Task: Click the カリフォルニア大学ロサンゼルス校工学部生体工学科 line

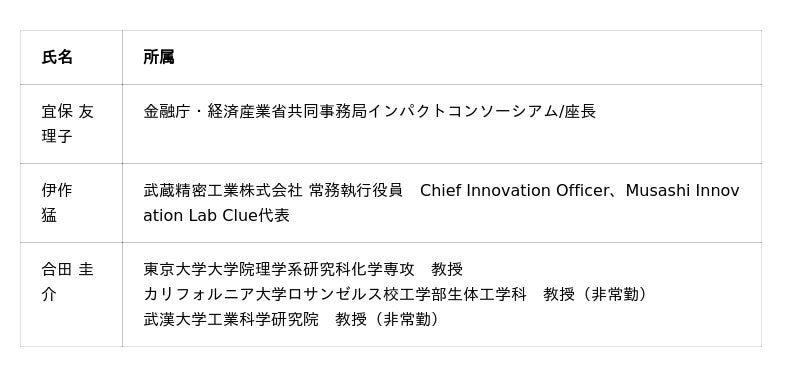Action: [x=335, y=294]
